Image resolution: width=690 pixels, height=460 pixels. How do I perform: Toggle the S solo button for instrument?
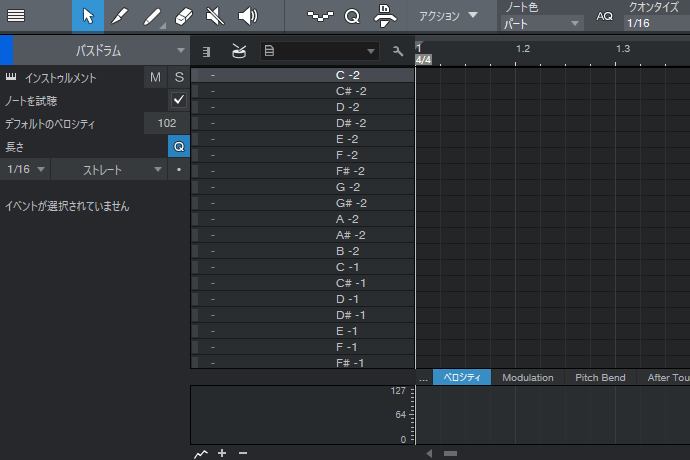(179, 77)
